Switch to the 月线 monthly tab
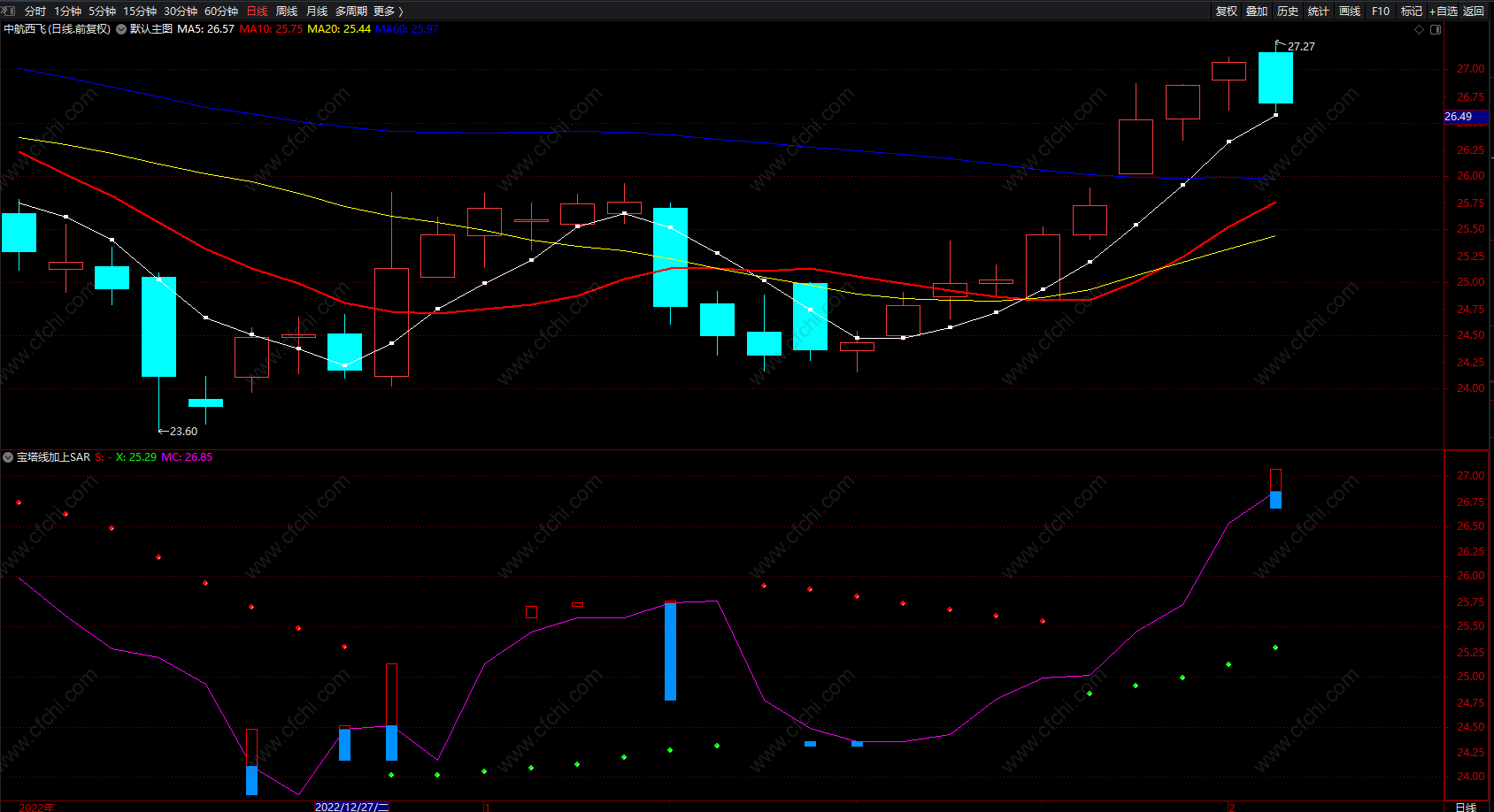Viewport: 1494px width, 812px height. pos(317,11)
